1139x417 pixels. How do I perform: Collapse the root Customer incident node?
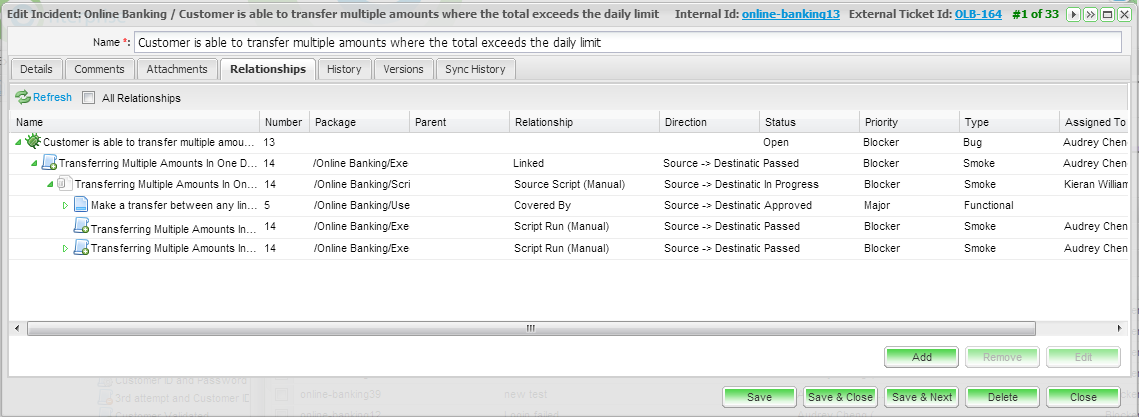[19, 143]
